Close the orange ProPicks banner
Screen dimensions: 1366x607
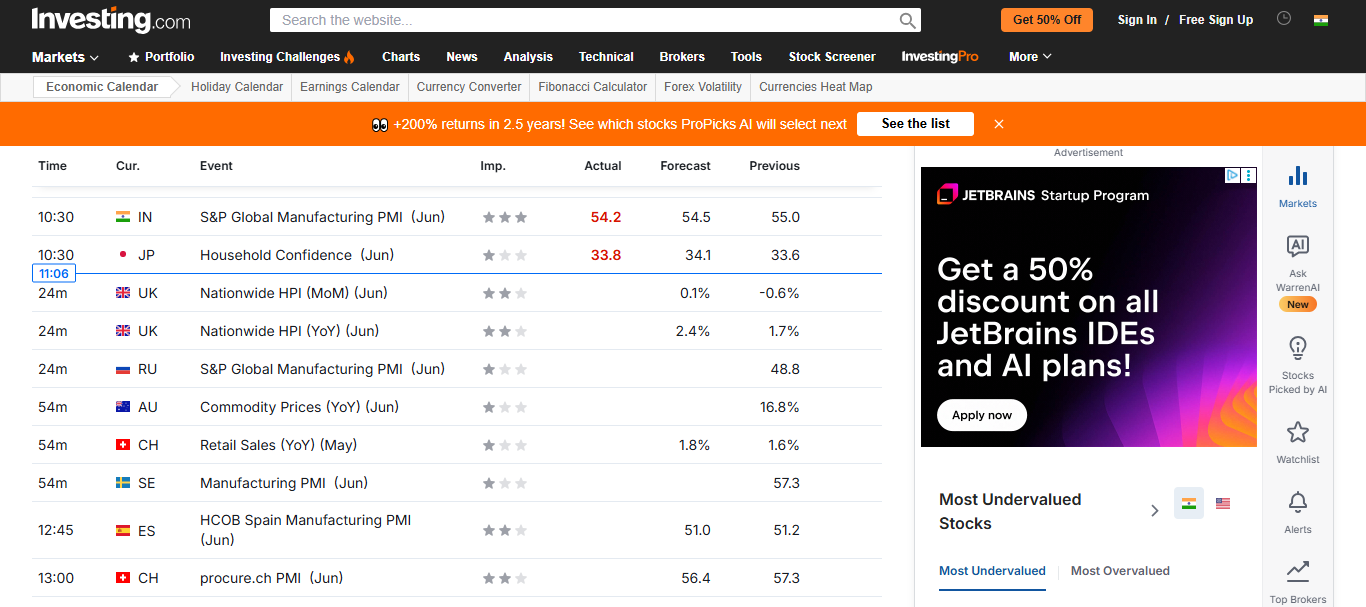coord(999,124)
